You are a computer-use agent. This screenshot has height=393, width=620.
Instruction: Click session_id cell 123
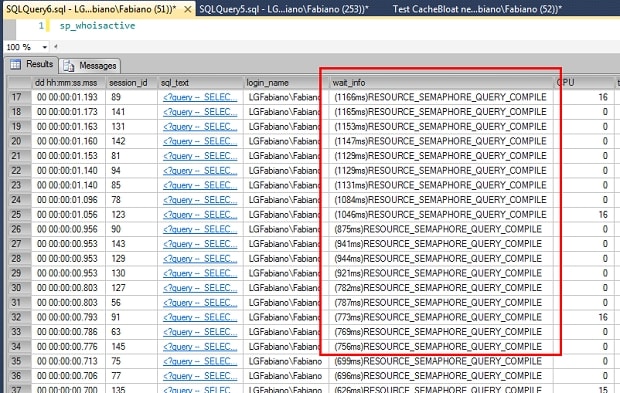click(x=131, y=215)
